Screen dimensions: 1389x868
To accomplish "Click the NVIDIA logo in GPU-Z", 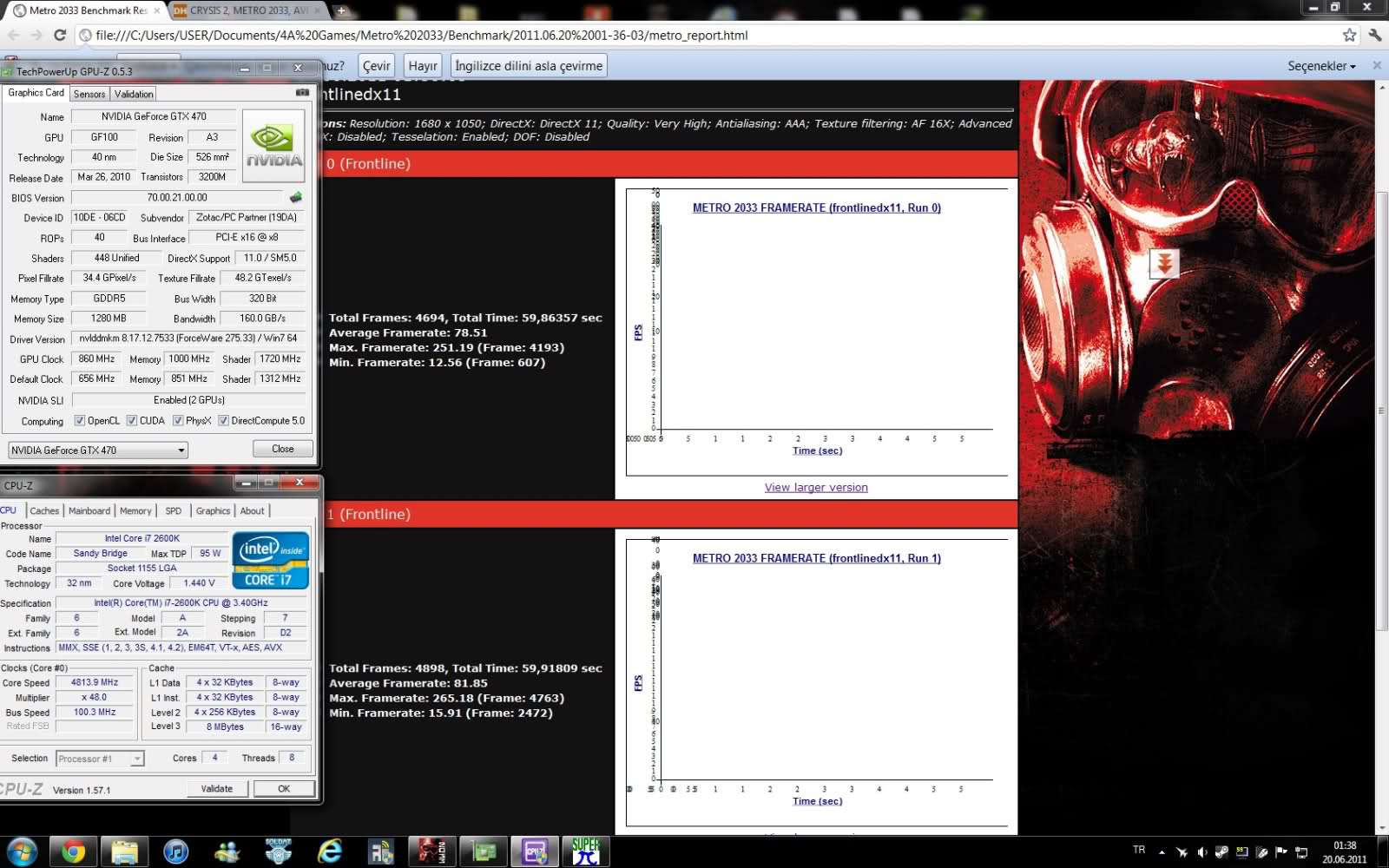I will (273, 145).
